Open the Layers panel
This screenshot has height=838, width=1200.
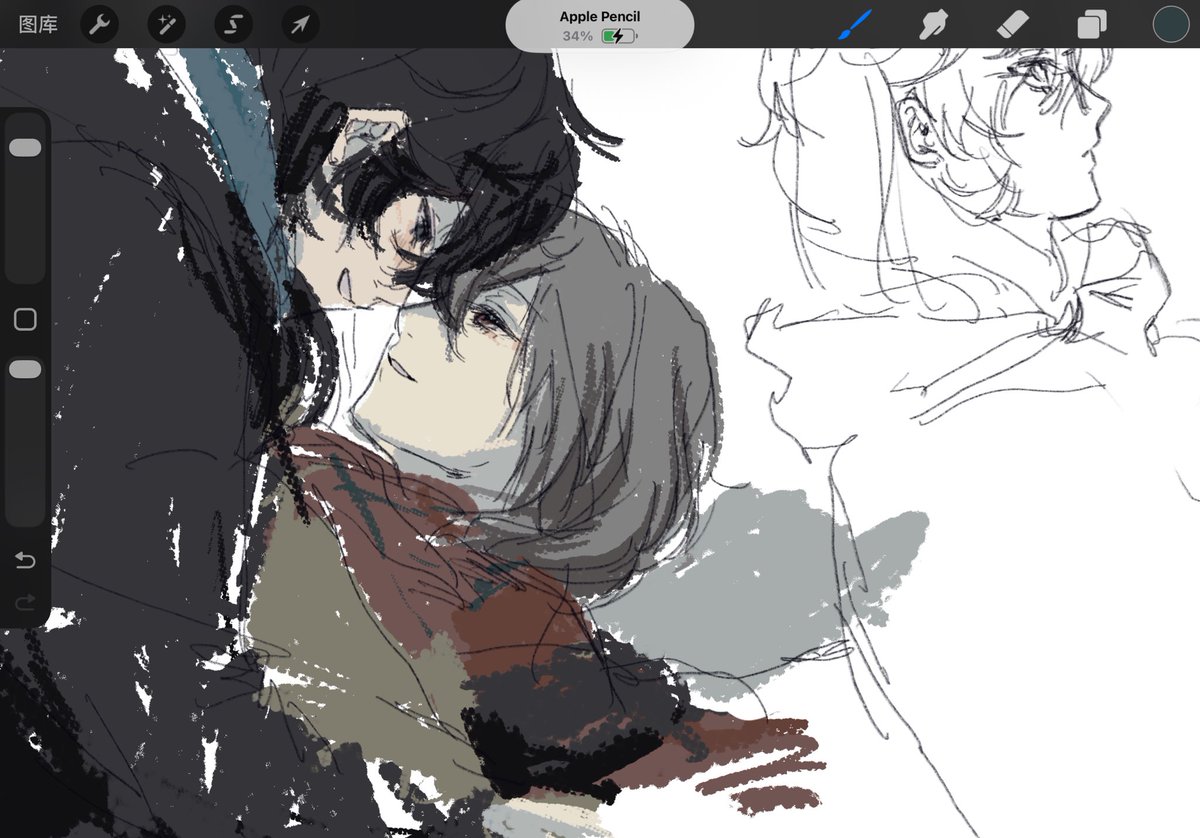(1092, 24)
